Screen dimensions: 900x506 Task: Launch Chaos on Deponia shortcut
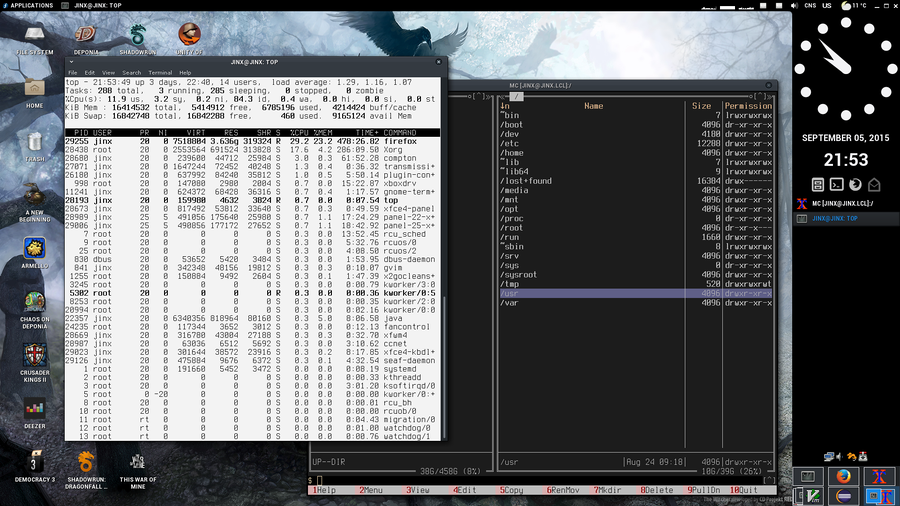[x=34, y=310]
